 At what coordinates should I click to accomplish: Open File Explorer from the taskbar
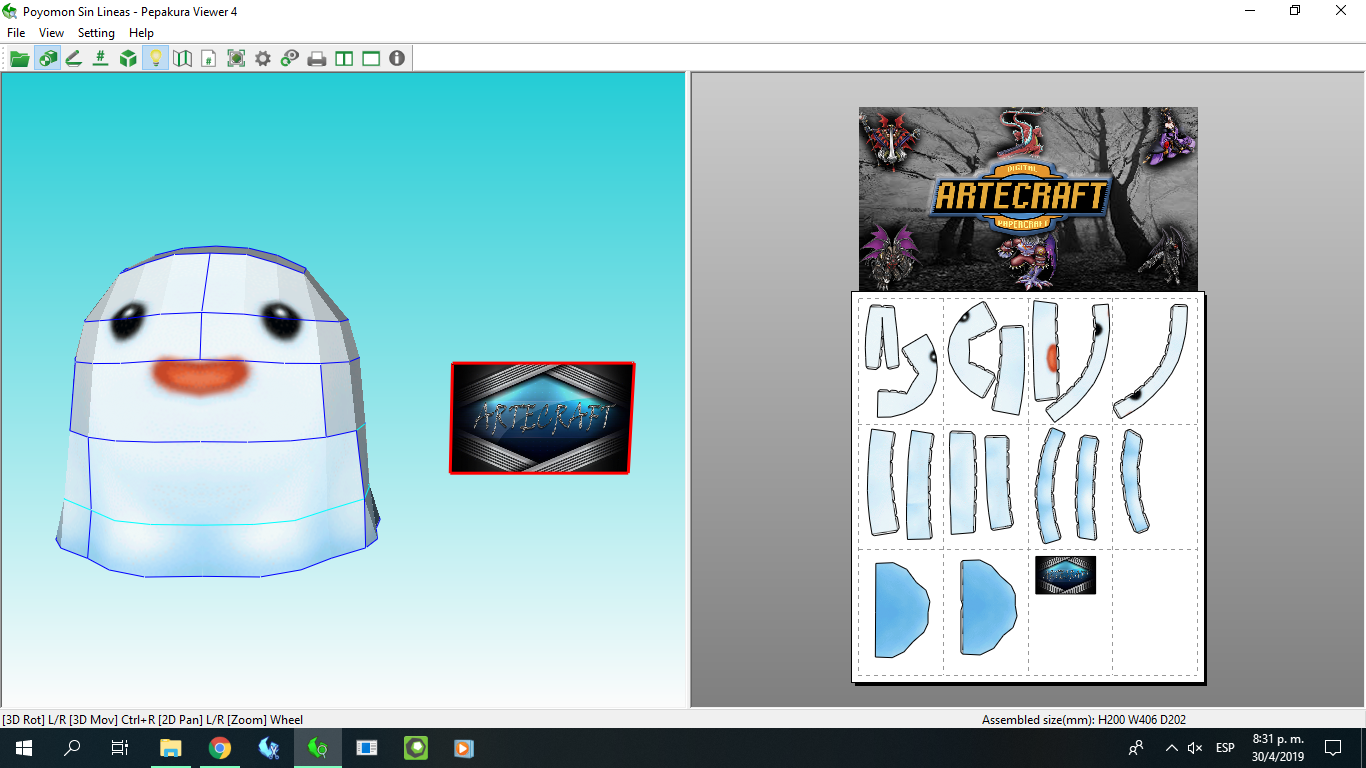pyautogui.click(x=171, y=748)
